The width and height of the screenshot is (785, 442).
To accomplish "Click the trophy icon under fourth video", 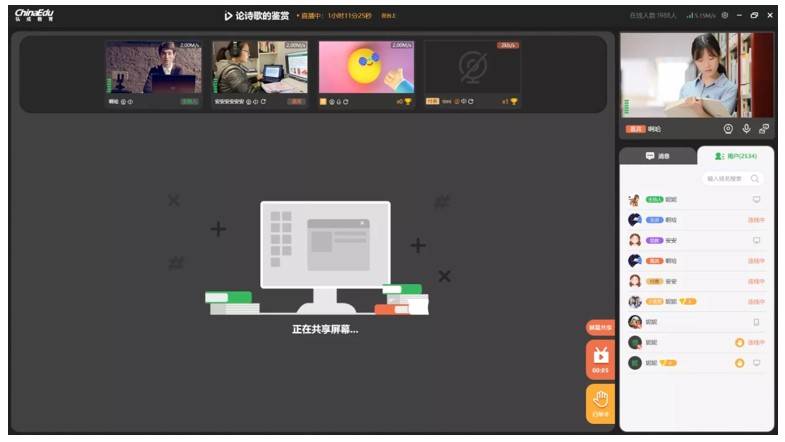I will tap(514, 101).
